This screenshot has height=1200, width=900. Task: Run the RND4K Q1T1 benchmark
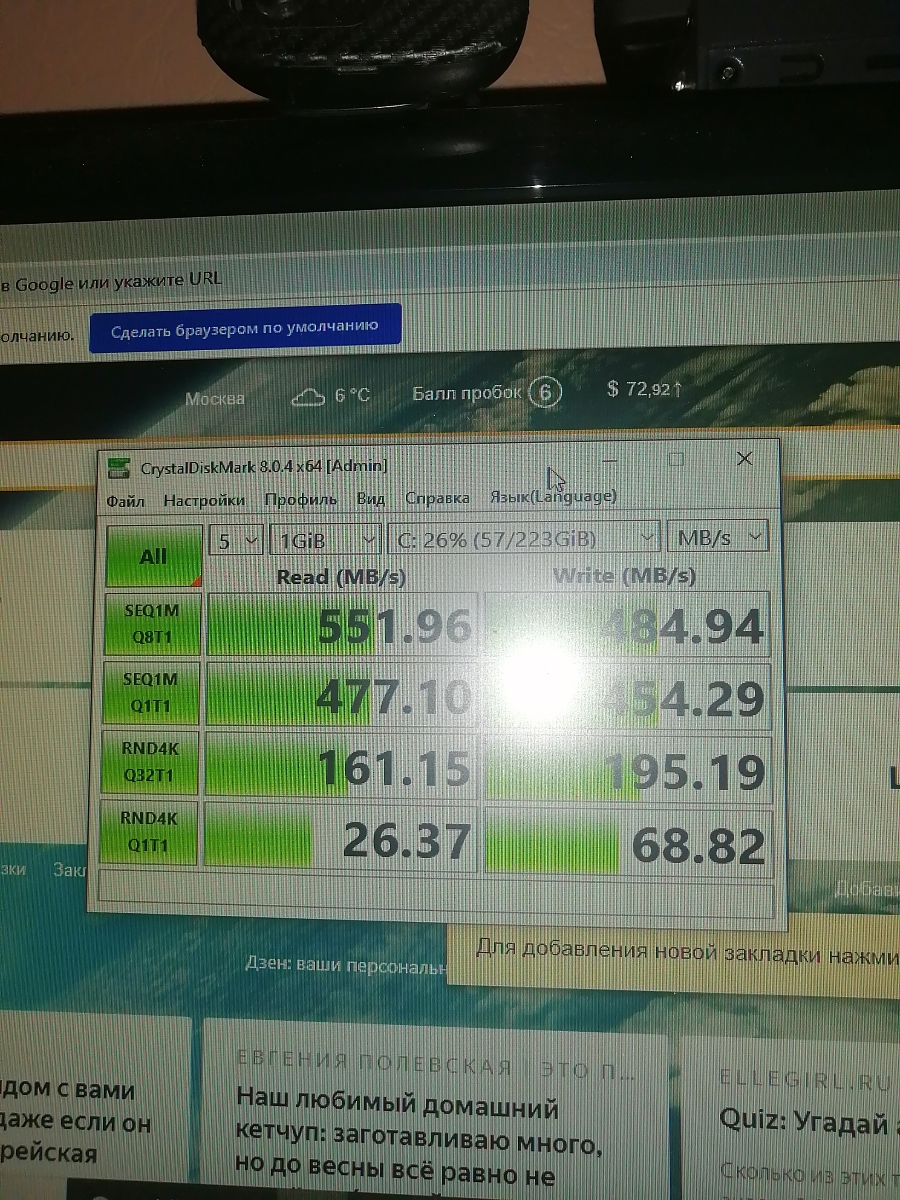149,832
